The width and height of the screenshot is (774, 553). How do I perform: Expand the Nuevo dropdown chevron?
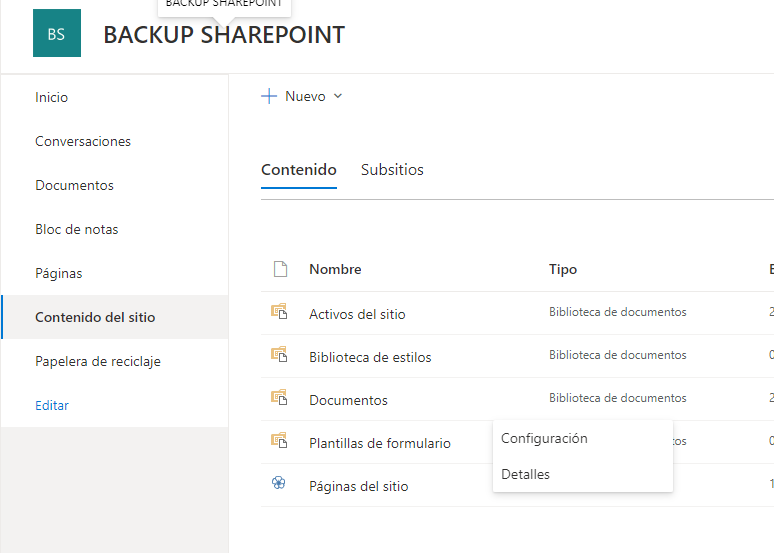338,96
